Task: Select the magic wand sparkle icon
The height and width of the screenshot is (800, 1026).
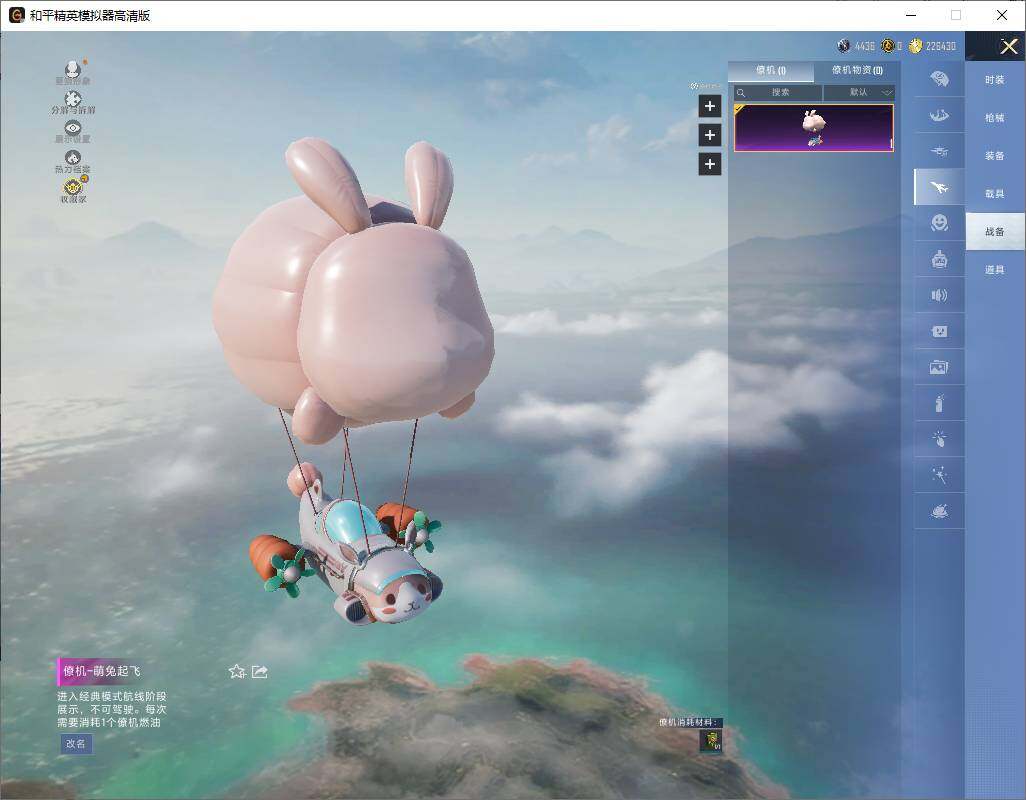Action: tap(939, 475)
